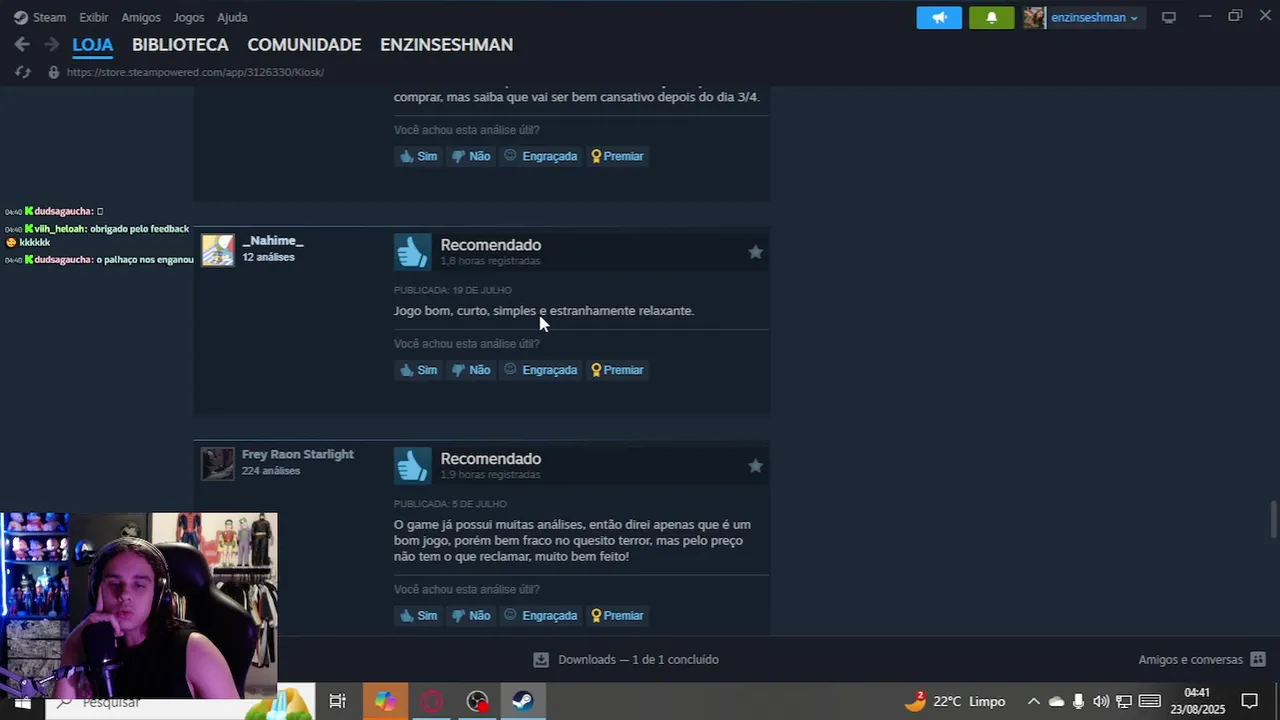Viewport: 1280px width, 720px height.
Task: Open Frey Raon Starlight username link
Action: tap(298, 454)
